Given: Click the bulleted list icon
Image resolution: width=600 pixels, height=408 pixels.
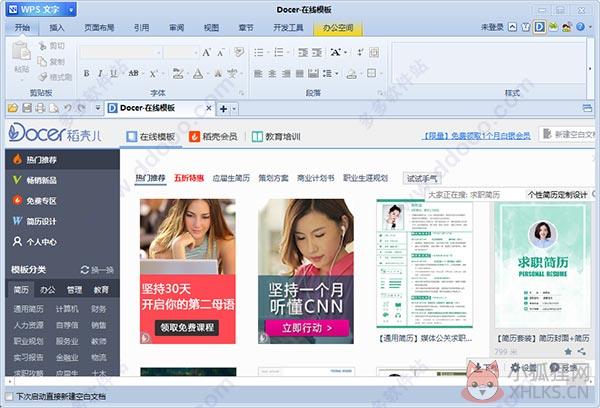Looking at the screenshot, I should [259, 52].
